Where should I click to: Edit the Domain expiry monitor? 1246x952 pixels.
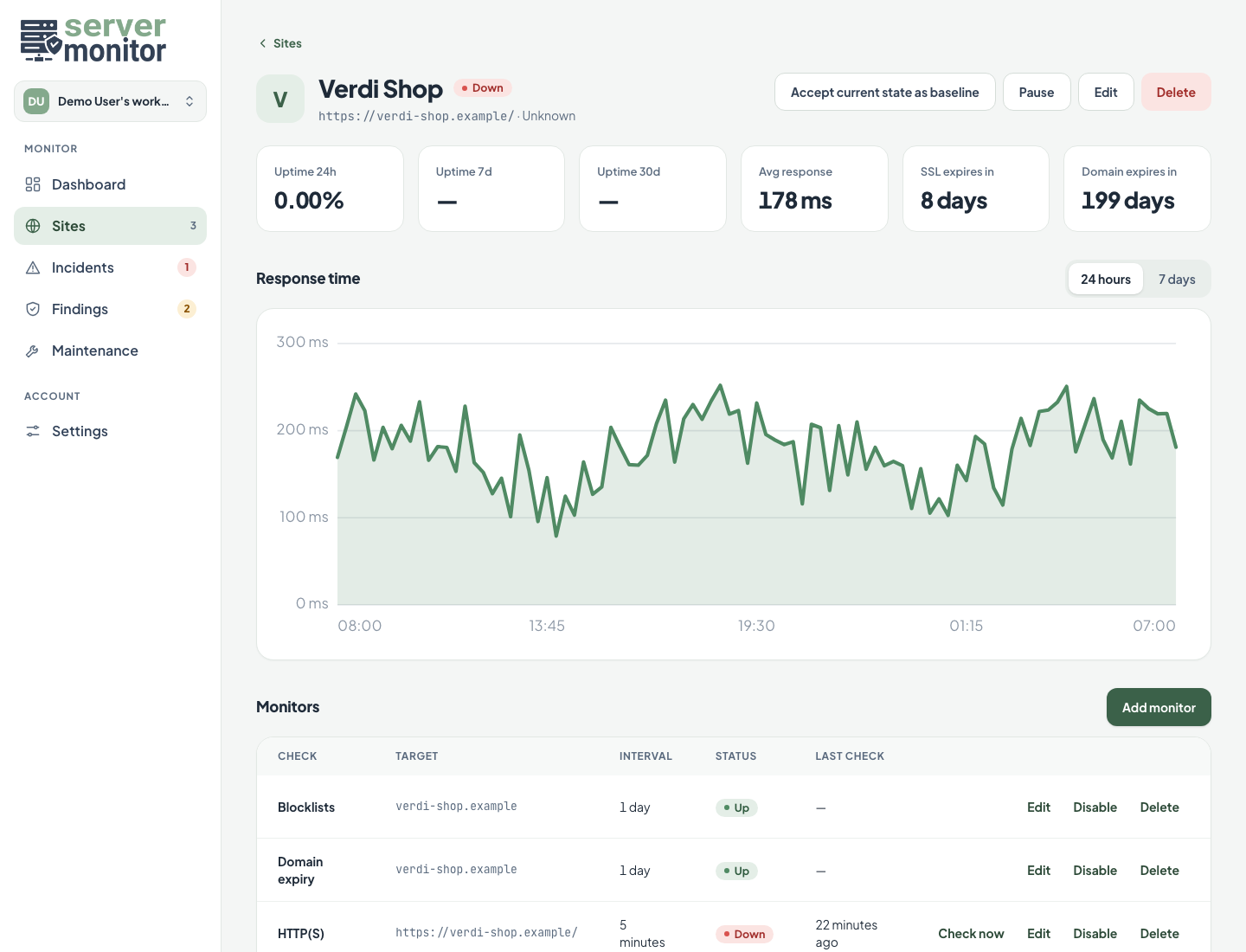1038,870
